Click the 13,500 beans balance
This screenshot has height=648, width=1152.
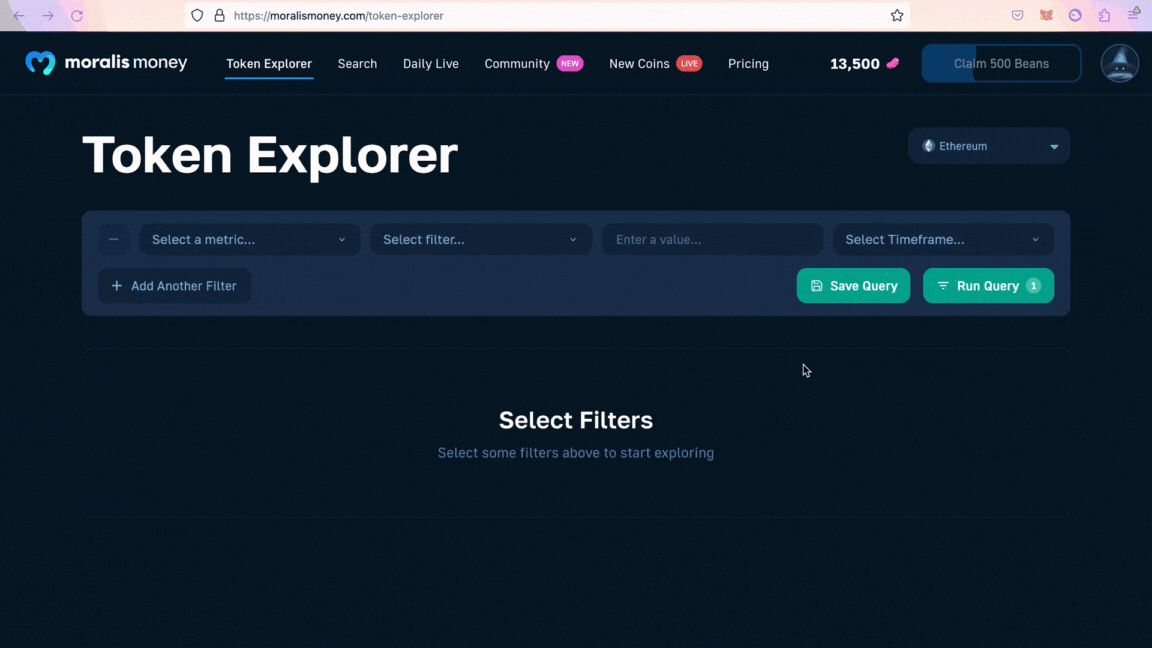[854, 64]
